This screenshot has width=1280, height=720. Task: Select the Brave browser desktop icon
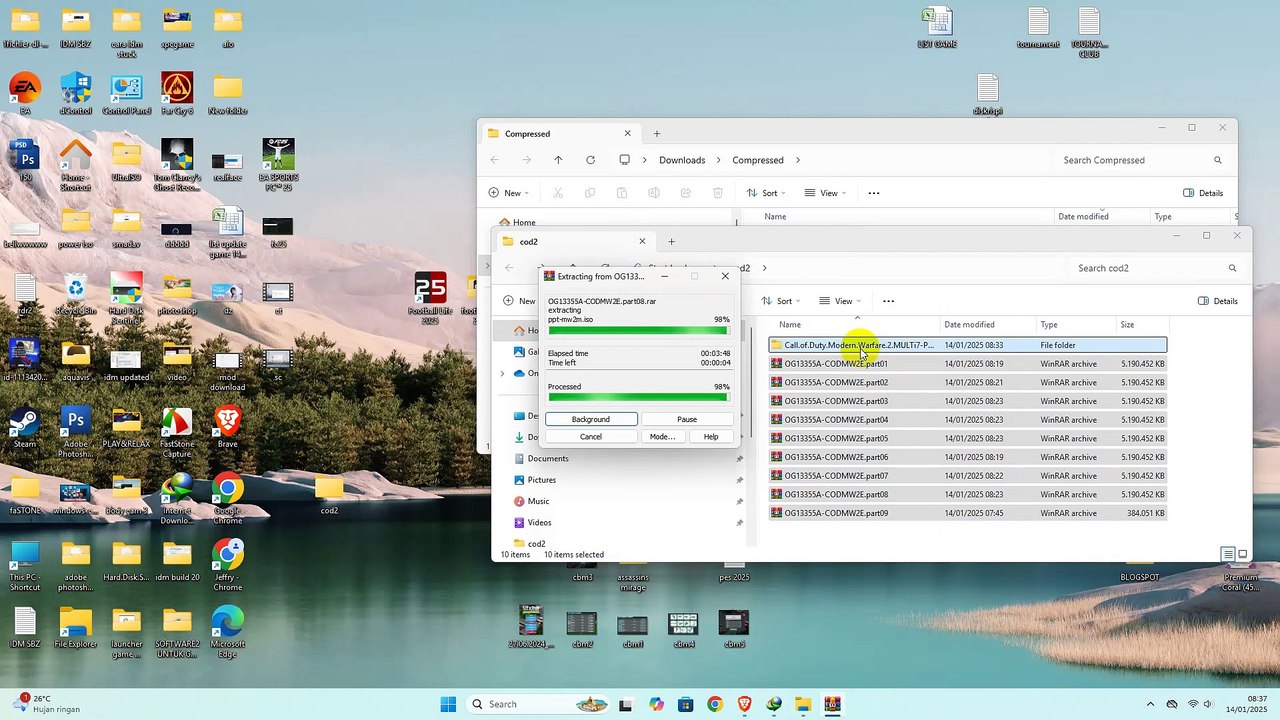coord(228,425)
